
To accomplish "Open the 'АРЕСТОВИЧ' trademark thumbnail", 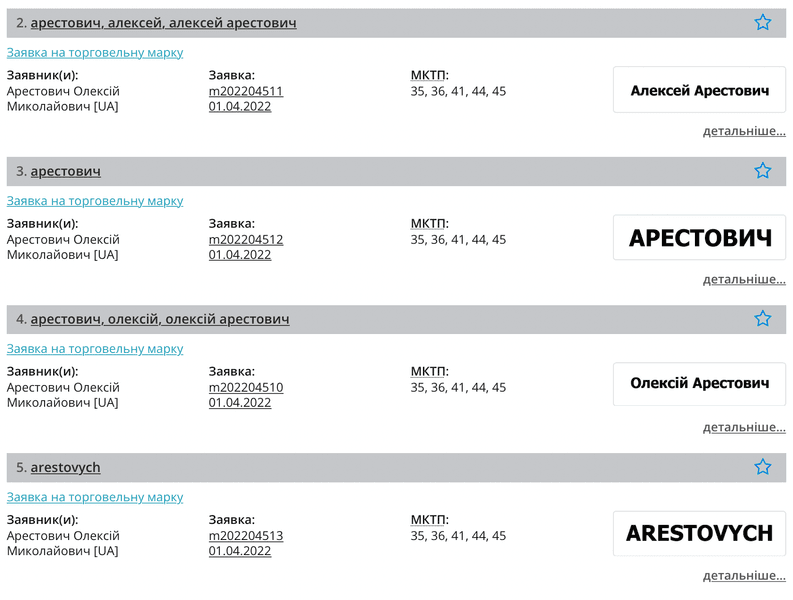I will 699,238.
